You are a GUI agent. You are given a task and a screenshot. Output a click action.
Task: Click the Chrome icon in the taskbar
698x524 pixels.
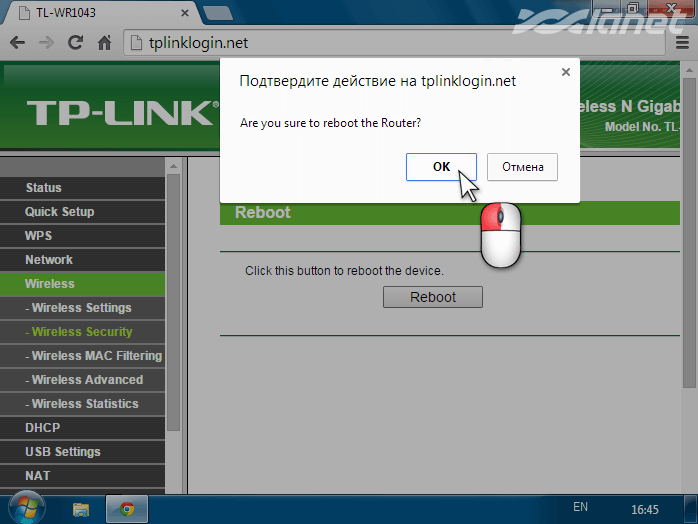click(127, 508)
